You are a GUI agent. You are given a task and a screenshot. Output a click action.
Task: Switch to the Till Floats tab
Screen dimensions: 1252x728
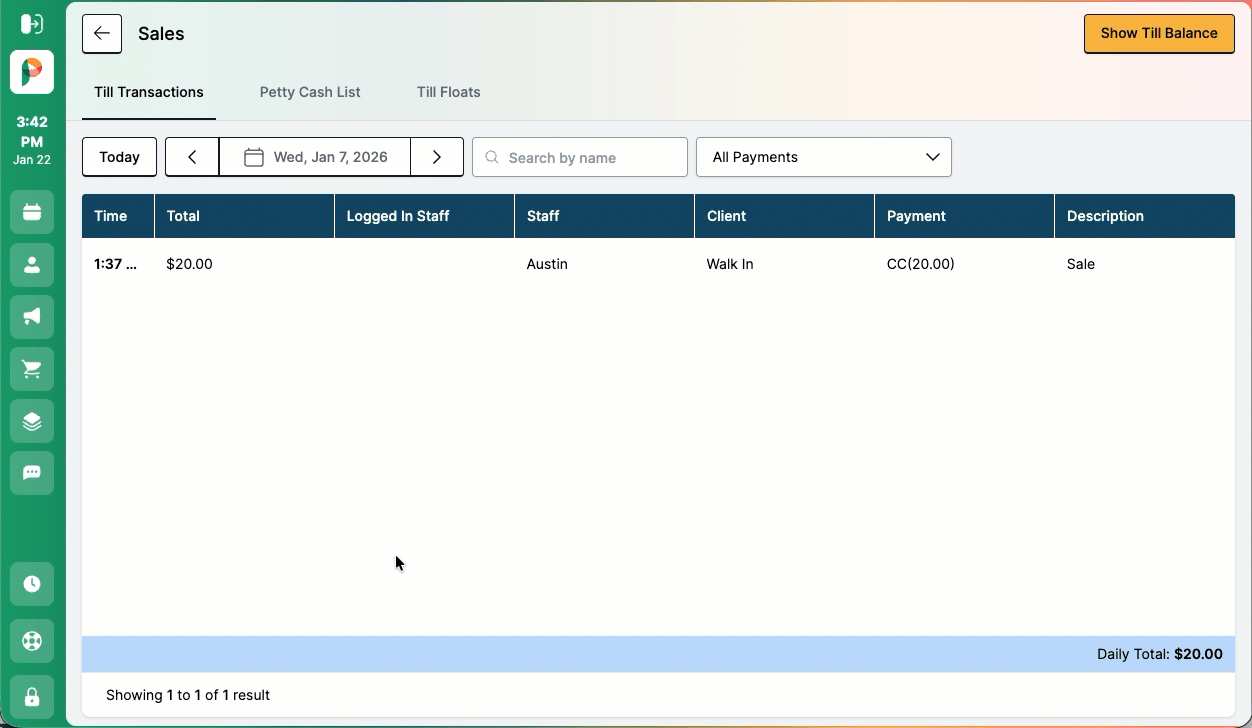coord(448,92)
